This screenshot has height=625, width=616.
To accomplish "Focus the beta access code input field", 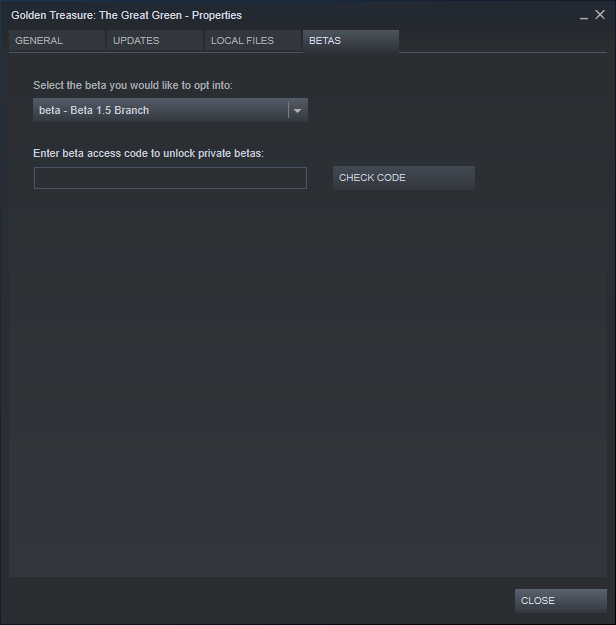I will pyautogui.click(x=170, y=178).
